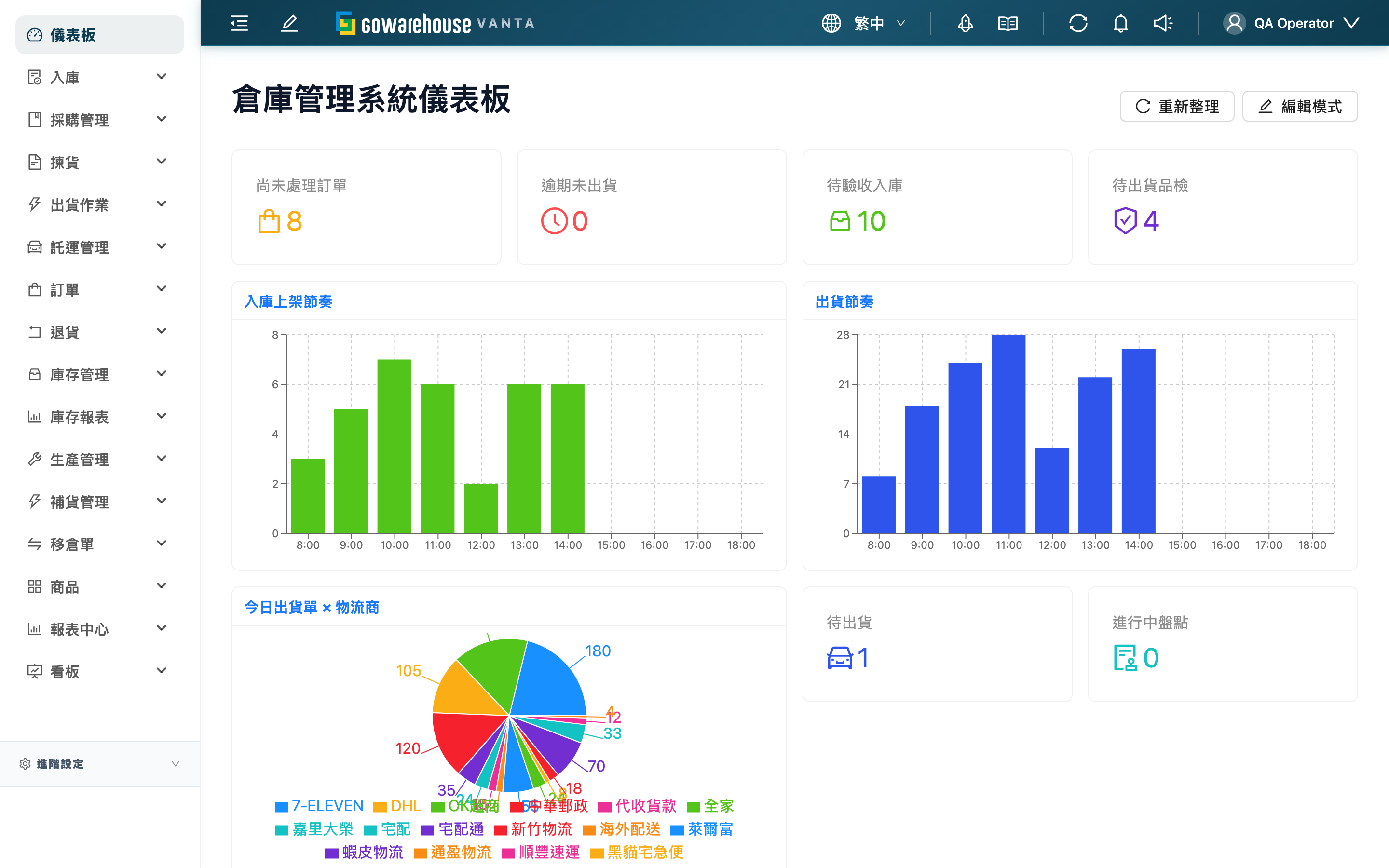This screenshot has width=1389, height=868.
Task: Toggle the 通盈物流 legend entry
Action: 452,852
